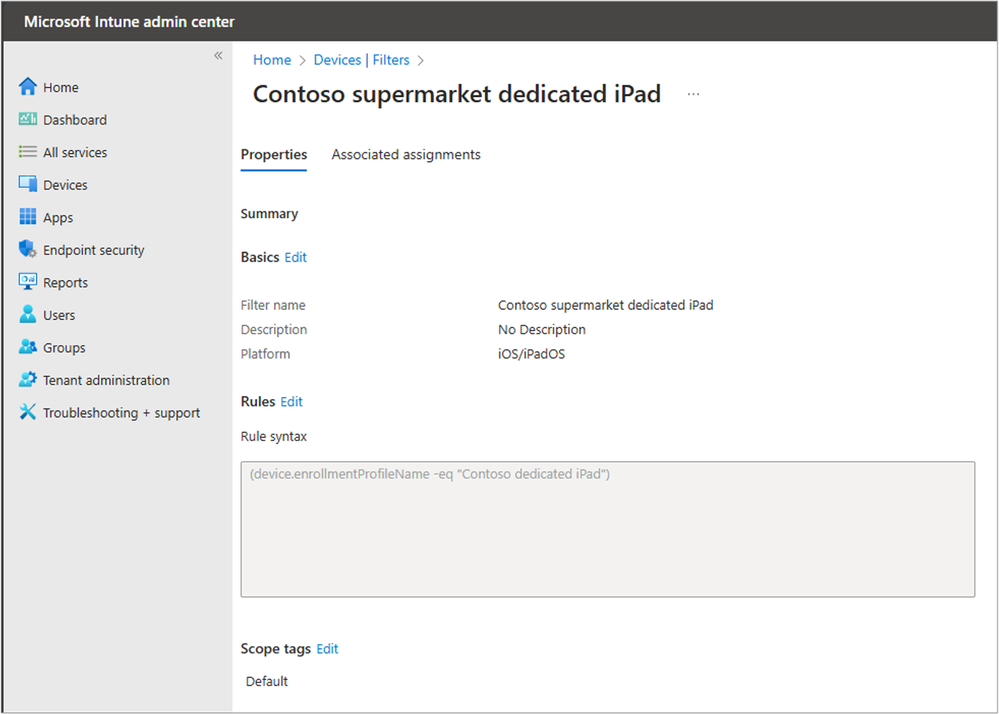The image size is (999, 714).
Task: Edit the Basics section
Action: click(x=296, y=258)
